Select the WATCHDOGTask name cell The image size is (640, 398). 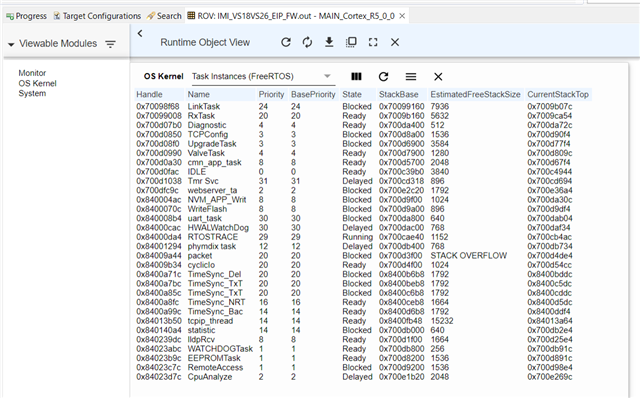[x=220, y=349]
